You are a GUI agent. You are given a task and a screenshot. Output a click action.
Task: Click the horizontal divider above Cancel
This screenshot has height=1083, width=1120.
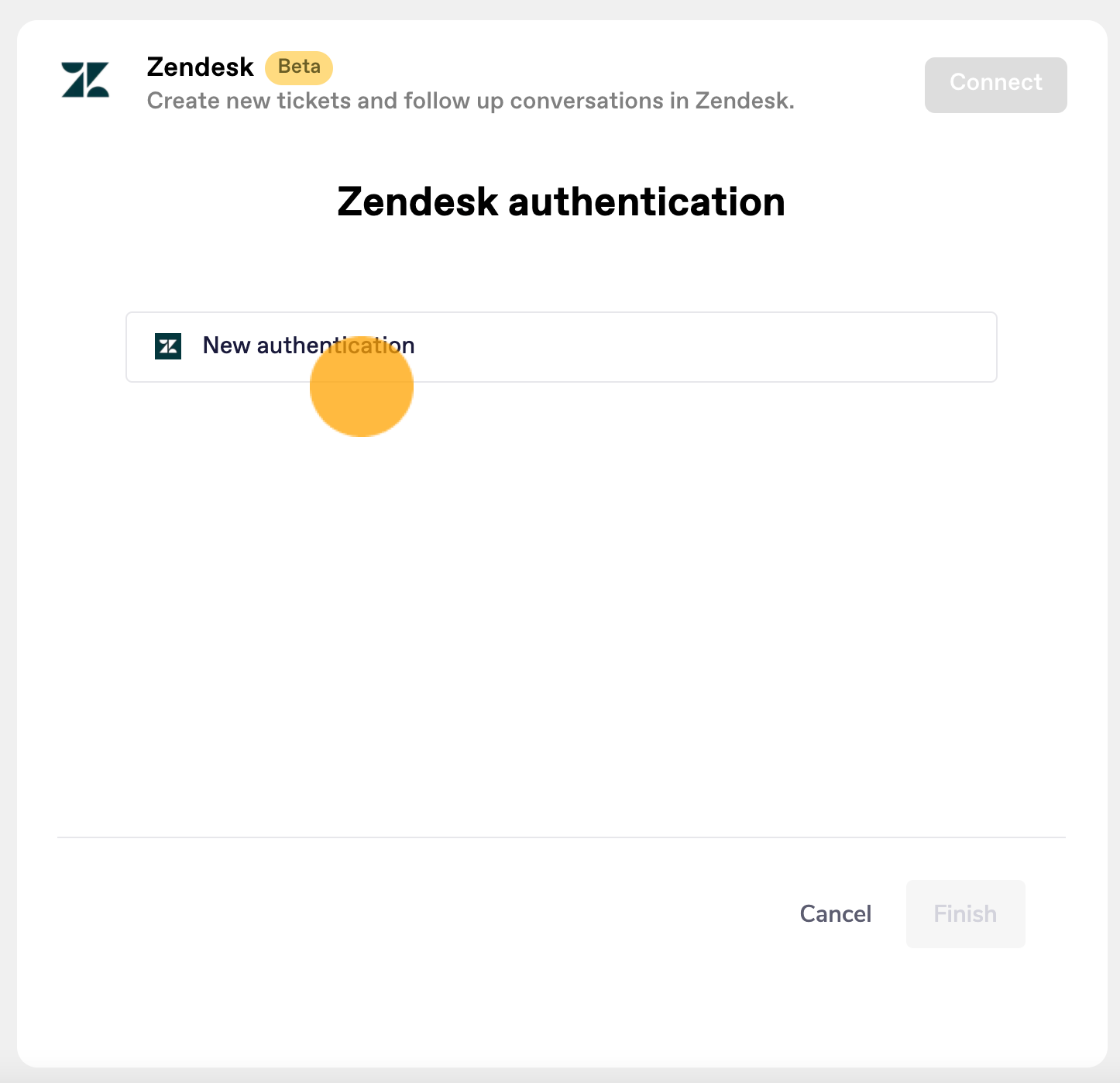562,837
